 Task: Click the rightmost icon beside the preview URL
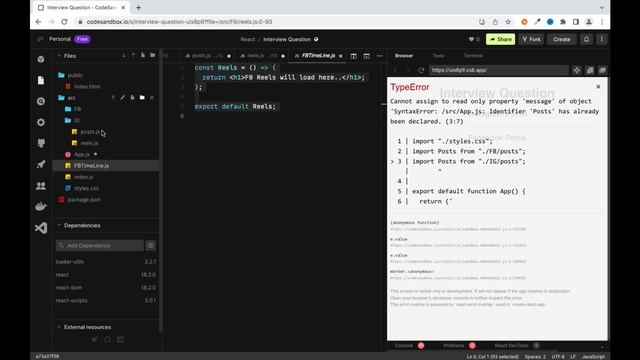[x=602, y=70]
